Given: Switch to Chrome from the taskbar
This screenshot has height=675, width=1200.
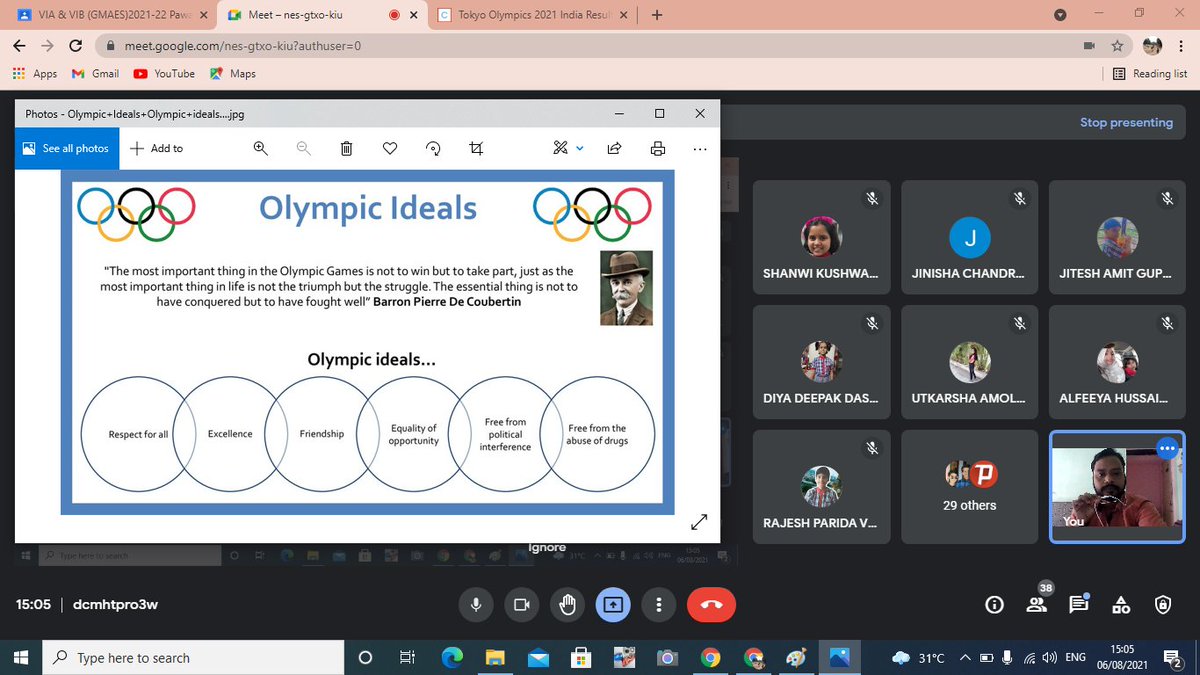Looking at the screenshot, I should (710, 657).
